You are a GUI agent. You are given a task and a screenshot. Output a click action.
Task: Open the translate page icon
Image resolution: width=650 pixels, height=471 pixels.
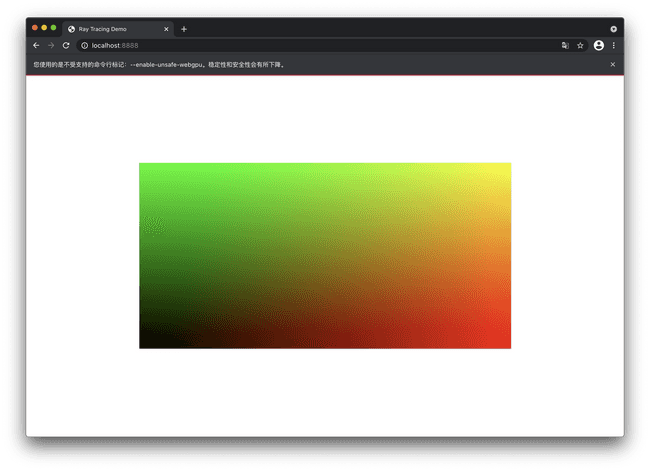[565, 45]
